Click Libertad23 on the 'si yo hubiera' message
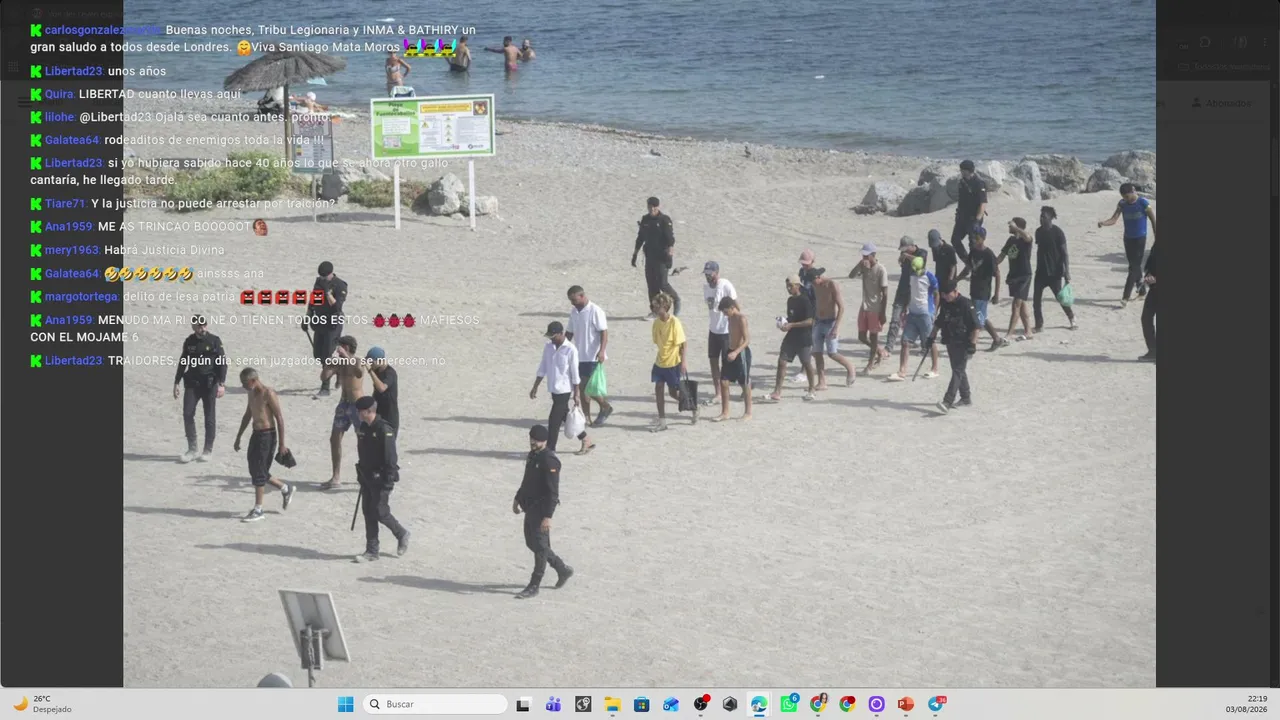This screenshot has height=720, width=1280. (74, 163)
